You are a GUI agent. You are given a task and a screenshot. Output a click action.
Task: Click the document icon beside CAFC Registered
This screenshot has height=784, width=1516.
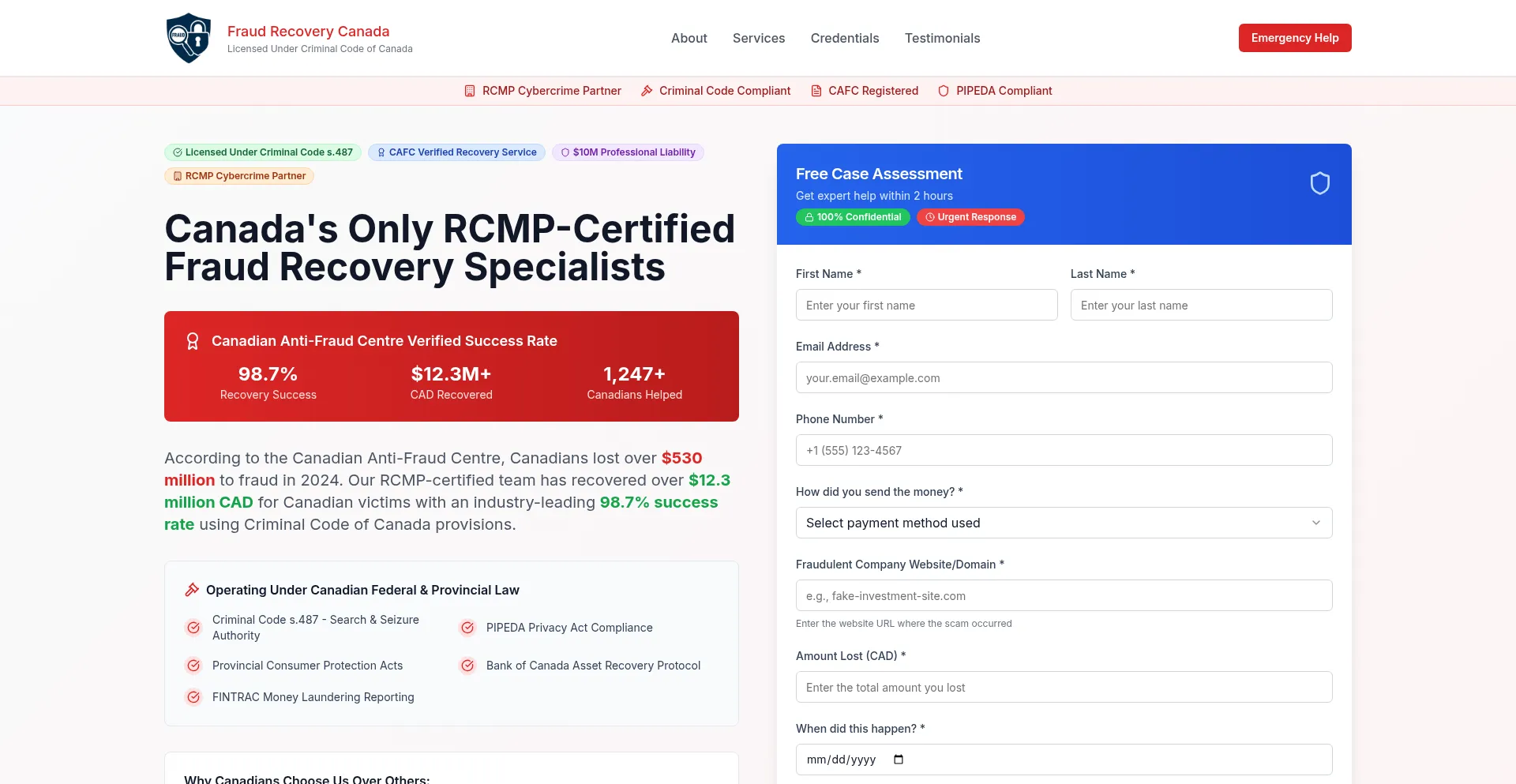816,91
